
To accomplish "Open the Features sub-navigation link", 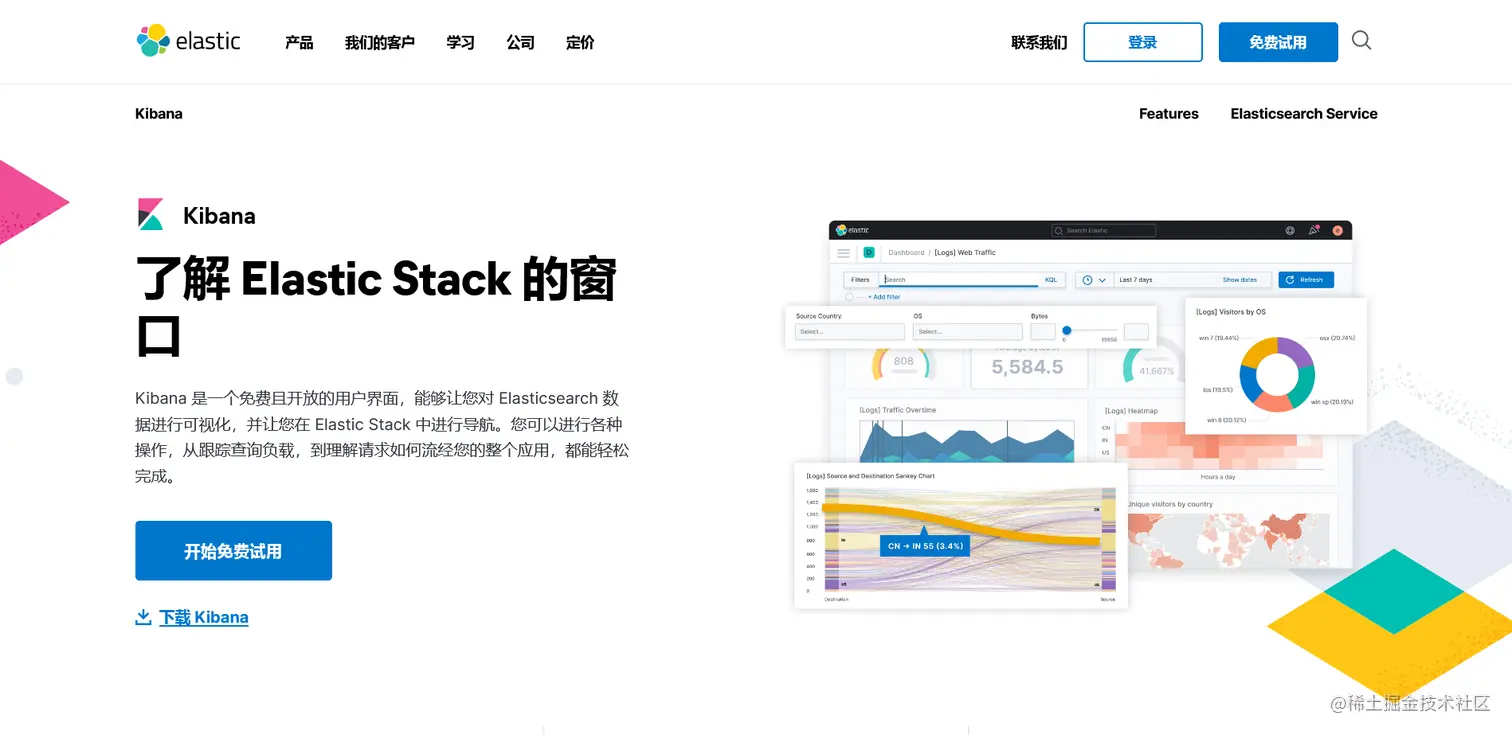I will 1168,114.
